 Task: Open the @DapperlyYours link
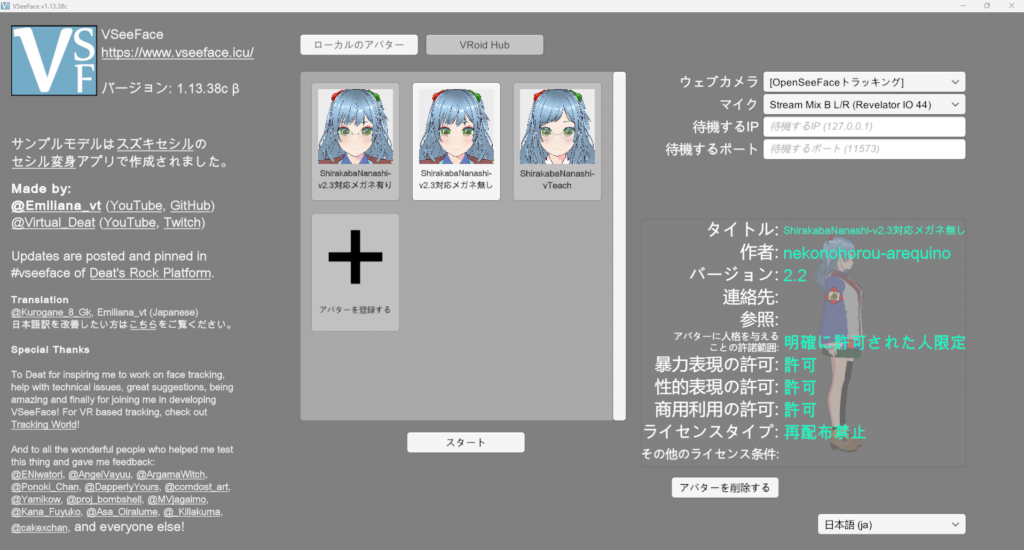pos(121,487)
